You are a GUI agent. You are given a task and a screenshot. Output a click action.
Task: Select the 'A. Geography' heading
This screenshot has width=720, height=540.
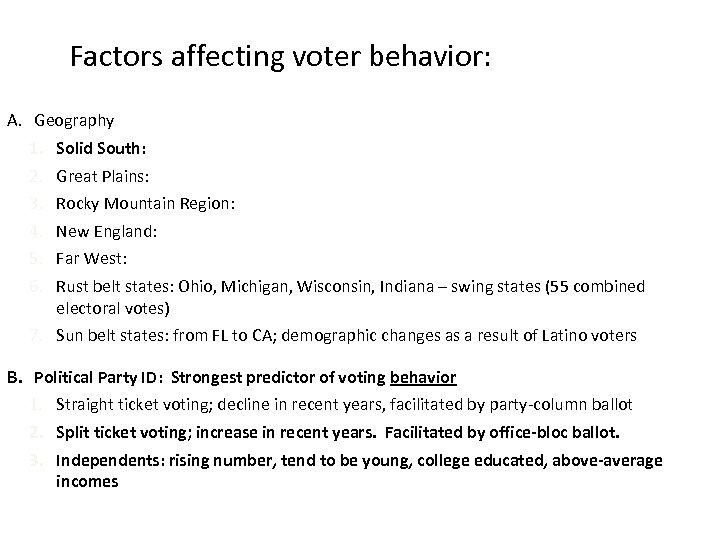73,121
